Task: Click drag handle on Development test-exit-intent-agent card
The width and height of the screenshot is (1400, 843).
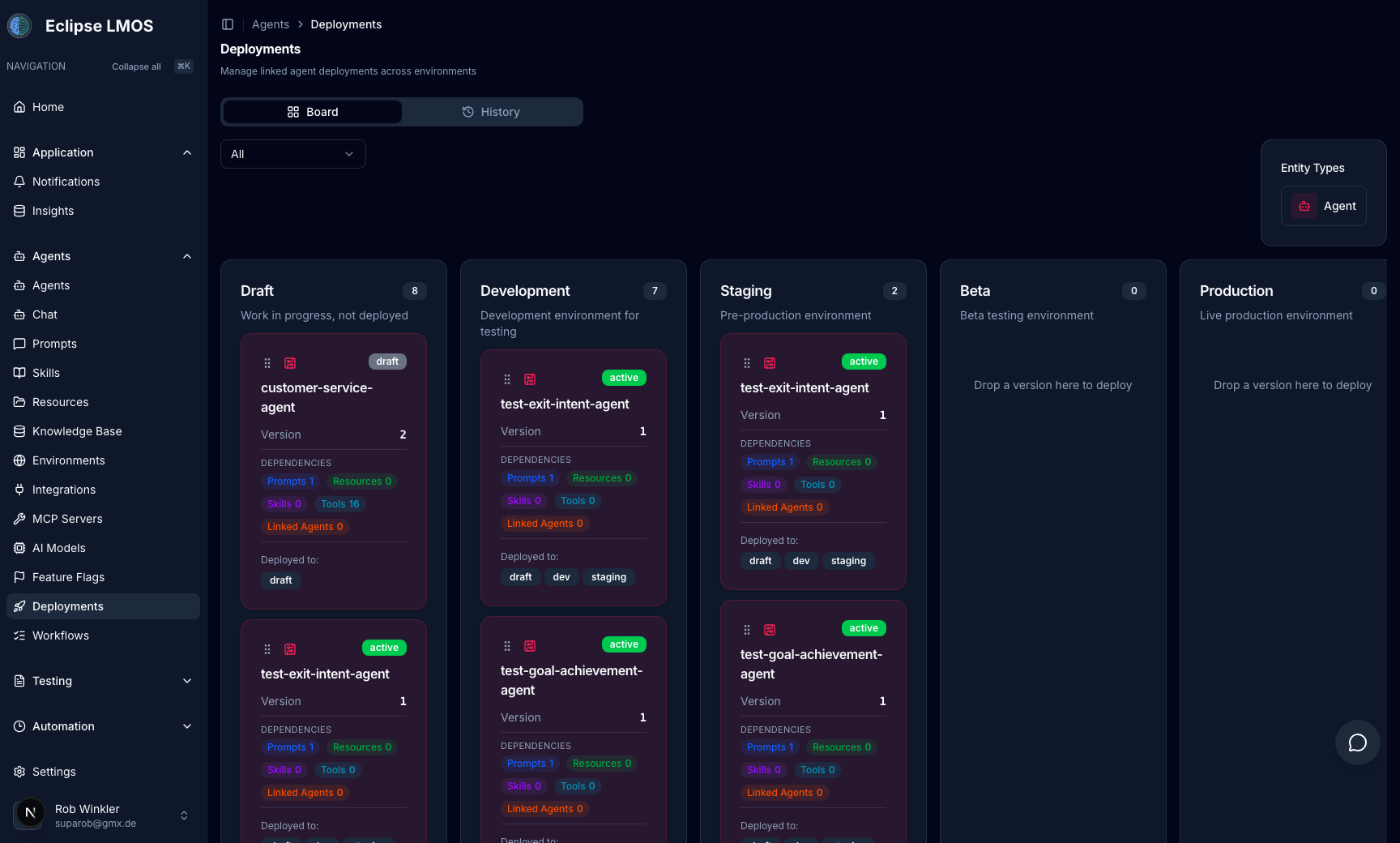Action: (507, 379)
